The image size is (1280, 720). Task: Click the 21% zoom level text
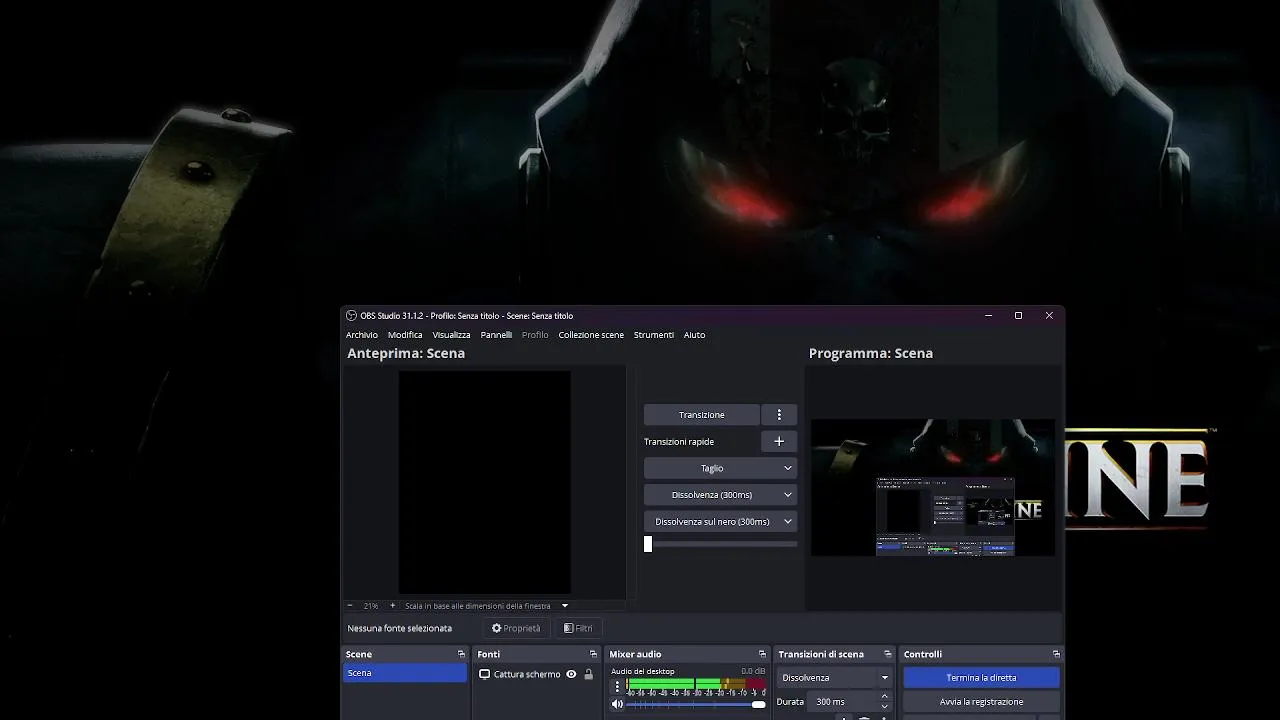[371, 606]
